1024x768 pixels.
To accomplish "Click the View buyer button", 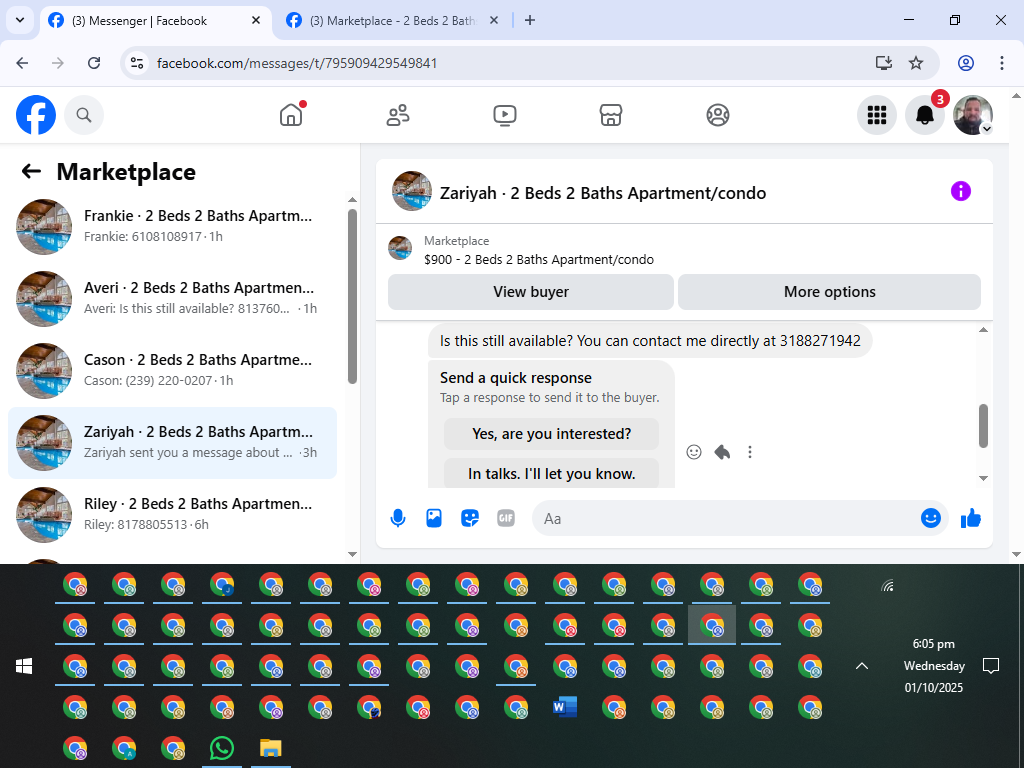I will click(x=531, y=292).
